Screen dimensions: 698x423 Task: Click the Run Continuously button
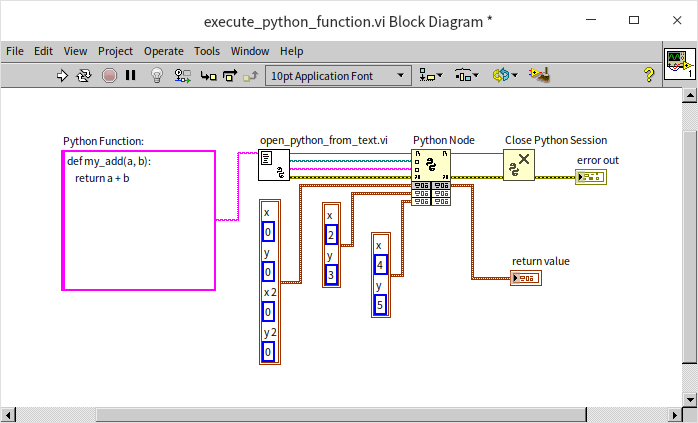pos(85,75)
